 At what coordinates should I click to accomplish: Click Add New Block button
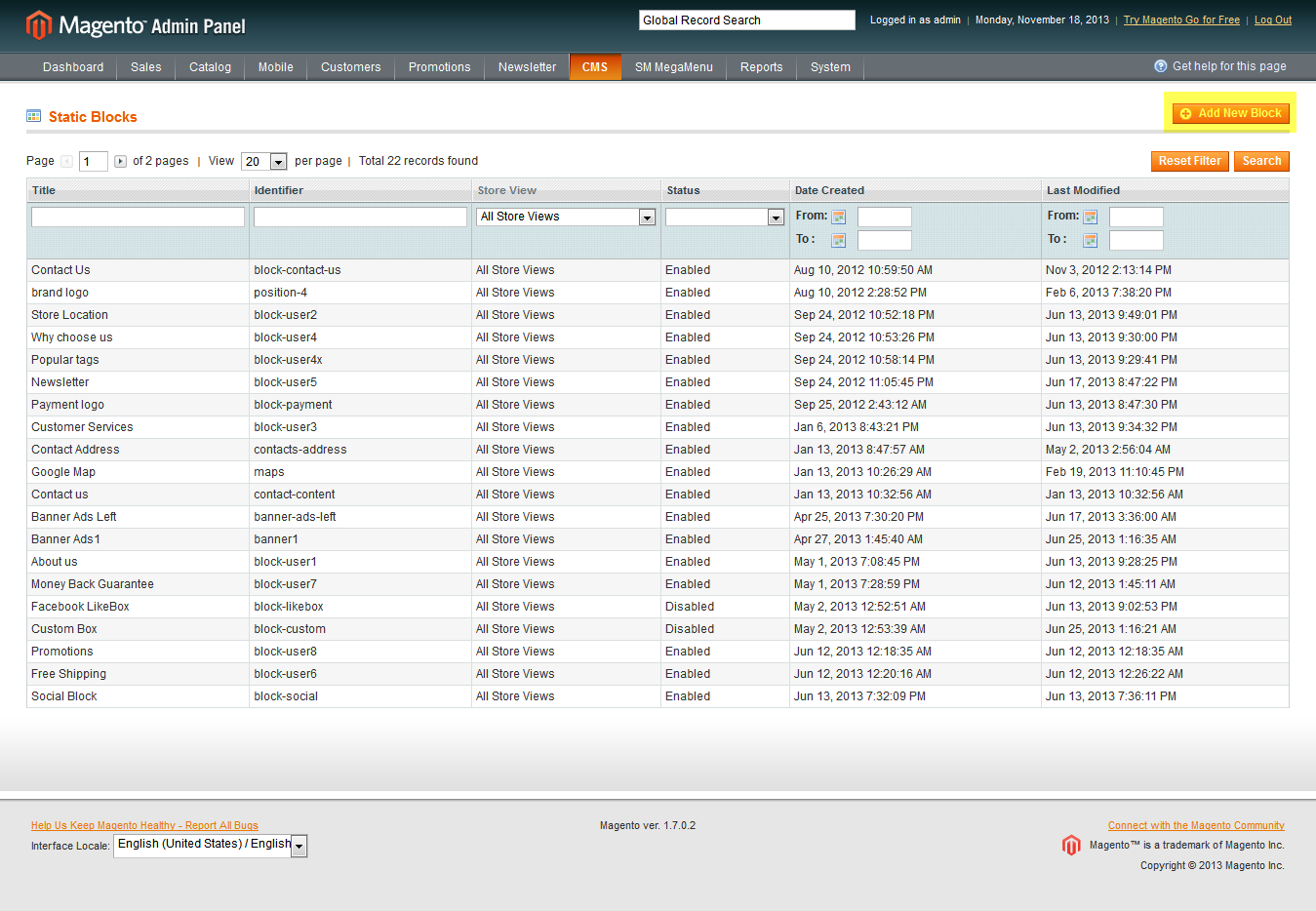(1231, 113)
